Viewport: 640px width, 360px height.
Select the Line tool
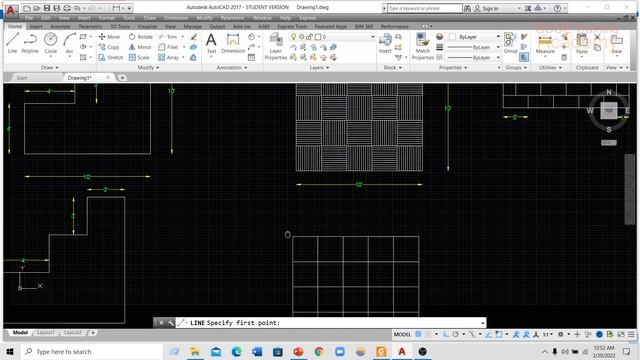12,43
